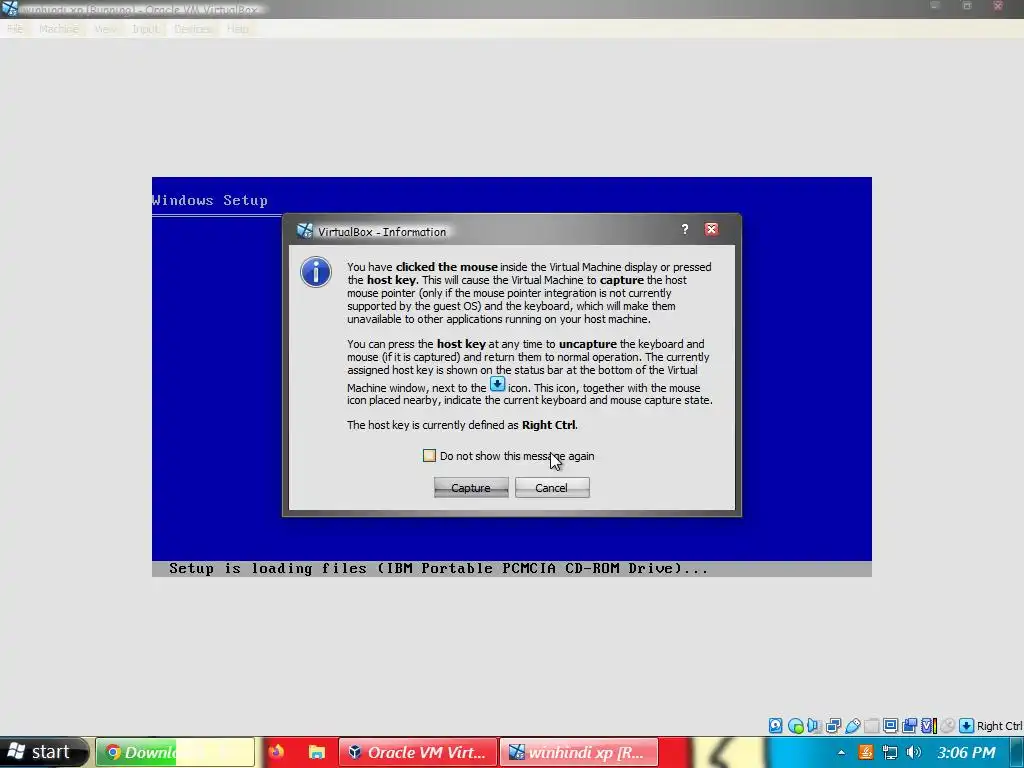Click the VirtualBox icon in main window title
This screenshot has height=768, width=1024.
click(x=10, y=8)
